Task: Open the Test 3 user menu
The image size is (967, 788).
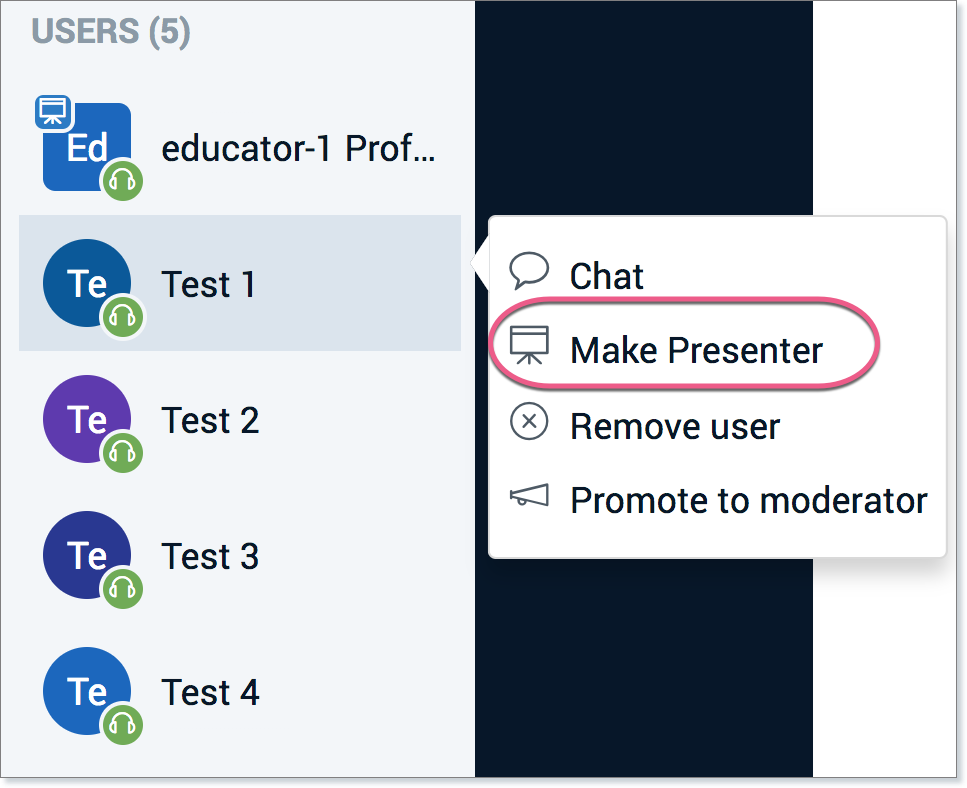Action: 210,557
